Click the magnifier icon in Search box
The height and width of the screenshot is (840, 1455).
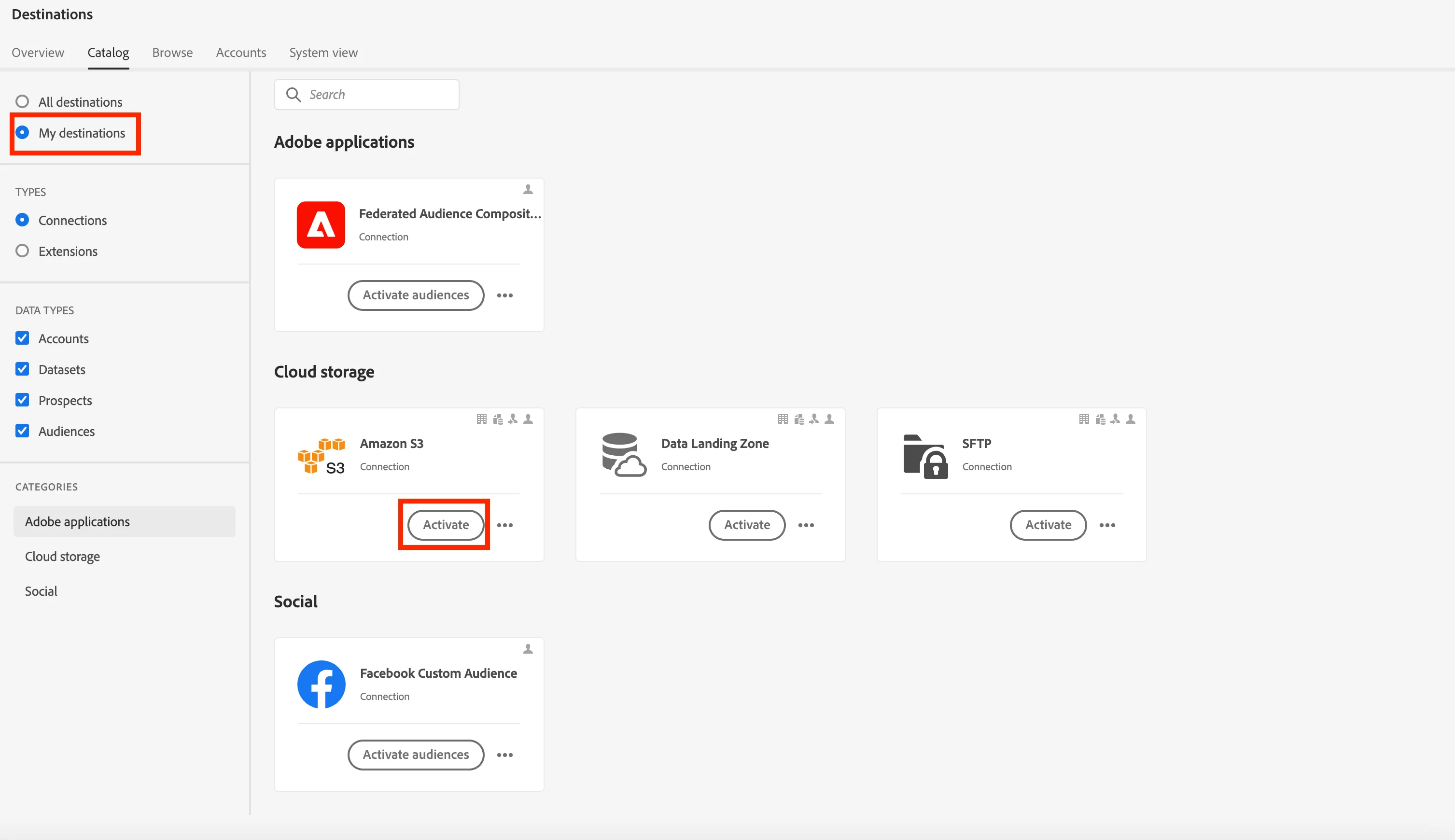[x=293, y=95]
